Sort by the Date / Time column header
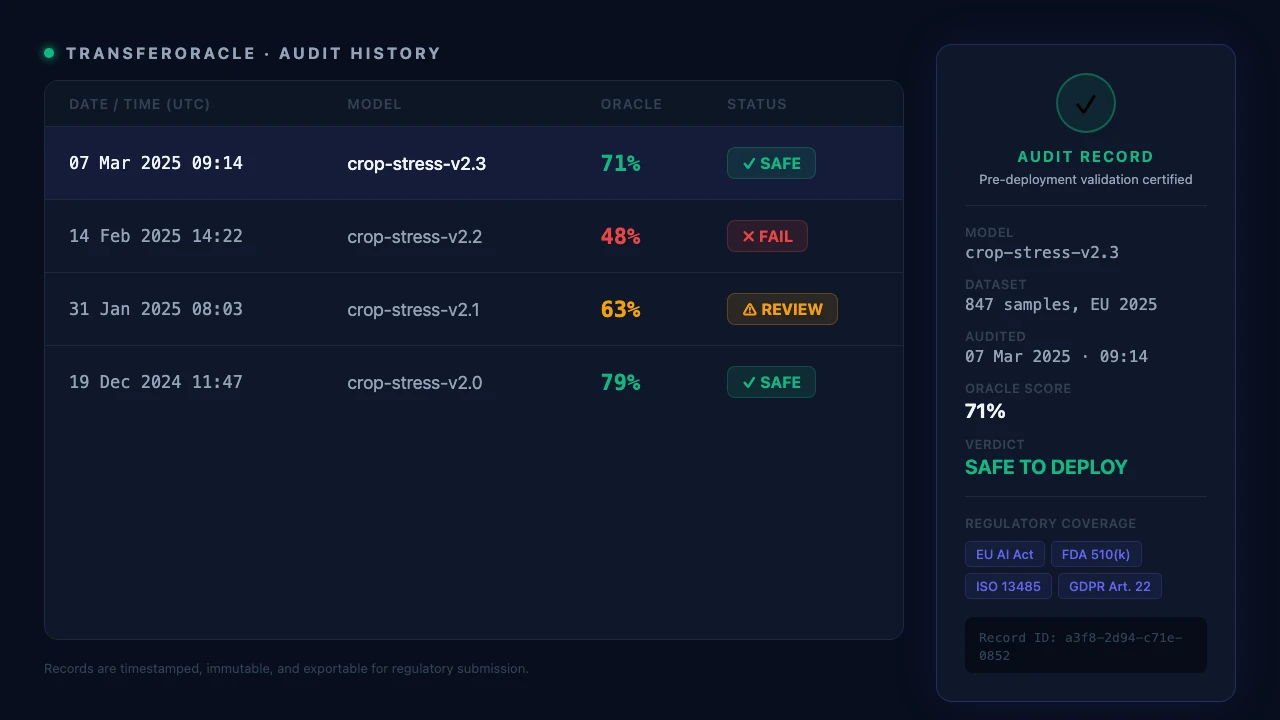 coord(139,104)
